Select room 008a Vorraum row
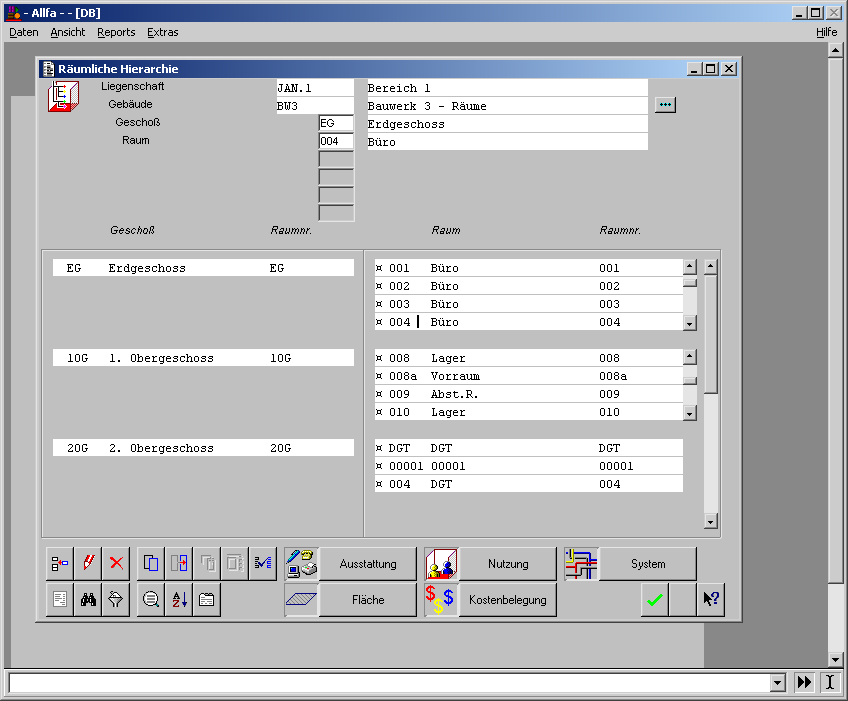This screenshot has width=848, height=701. (529, 375)
